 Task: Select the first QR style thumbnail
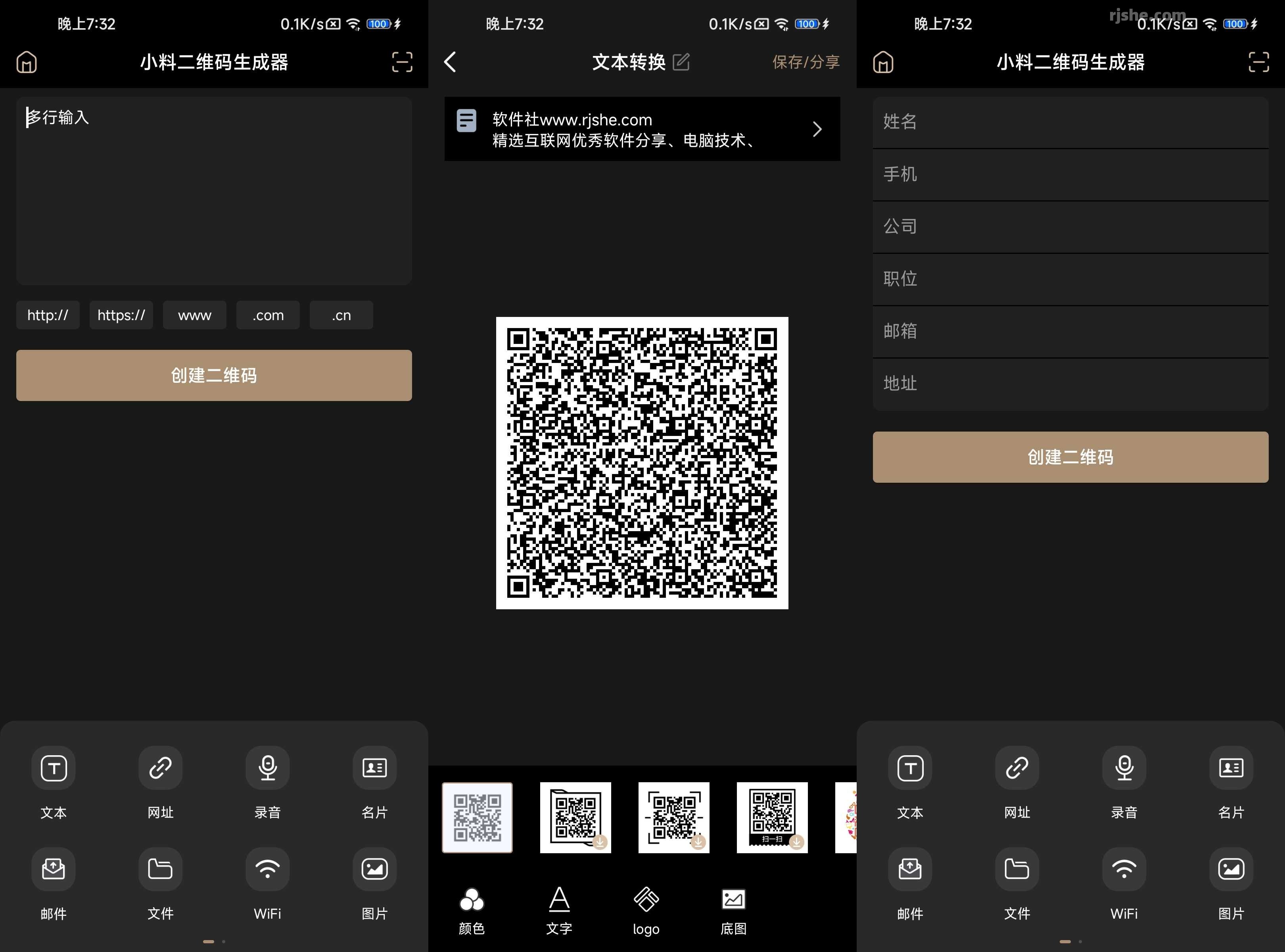[x=477, y=818]
